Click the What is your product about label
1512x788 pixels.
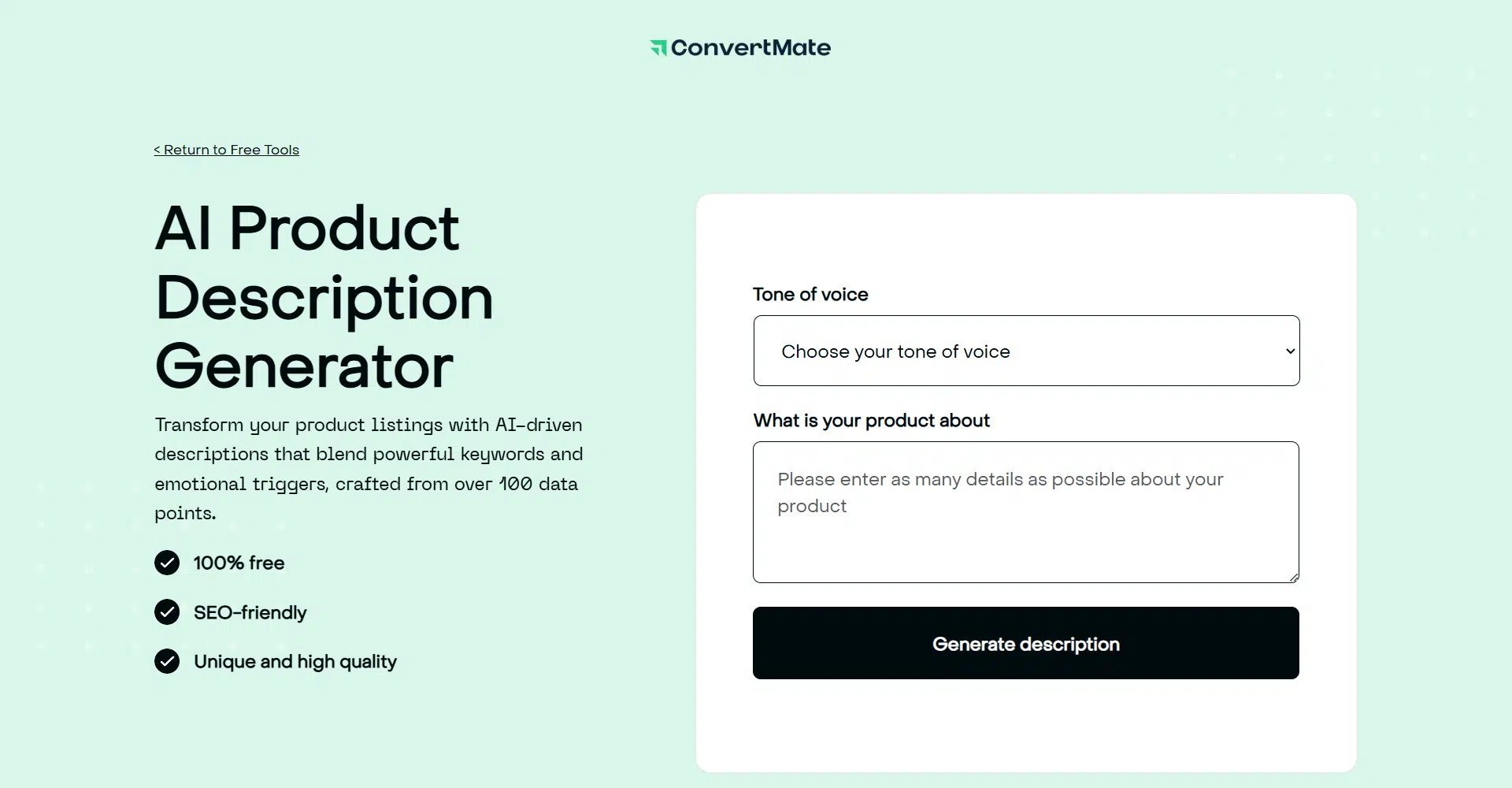click(x=871, y=421)
